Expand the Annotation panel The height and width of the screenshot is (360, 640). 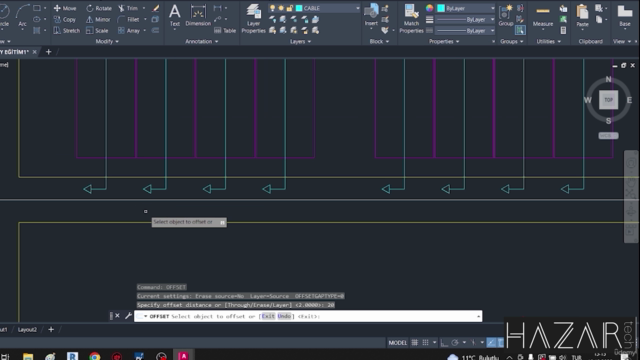pyautogui.click(x=202, y=41)
